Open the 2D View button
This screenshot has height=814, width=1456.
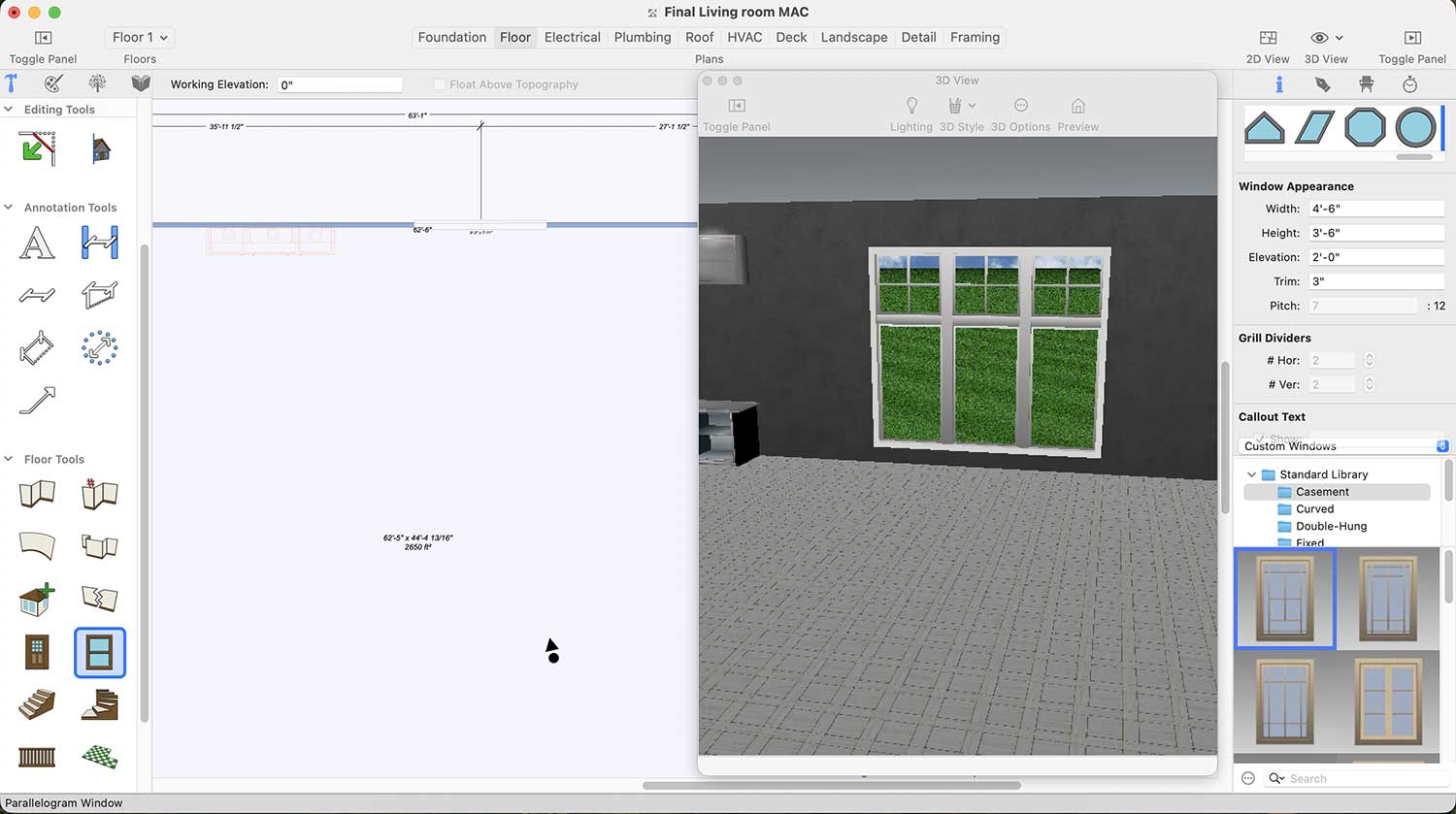click(1268, 38)
